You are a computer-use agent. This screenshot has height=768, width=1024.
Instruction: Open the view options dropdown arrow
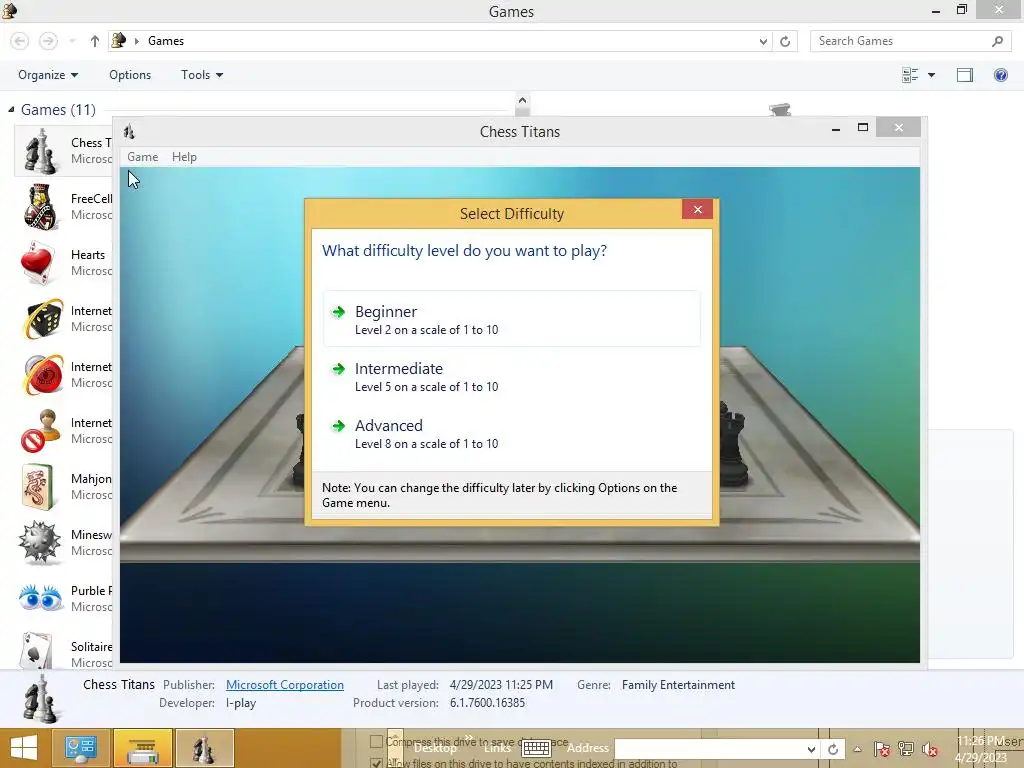coord(931,75)
